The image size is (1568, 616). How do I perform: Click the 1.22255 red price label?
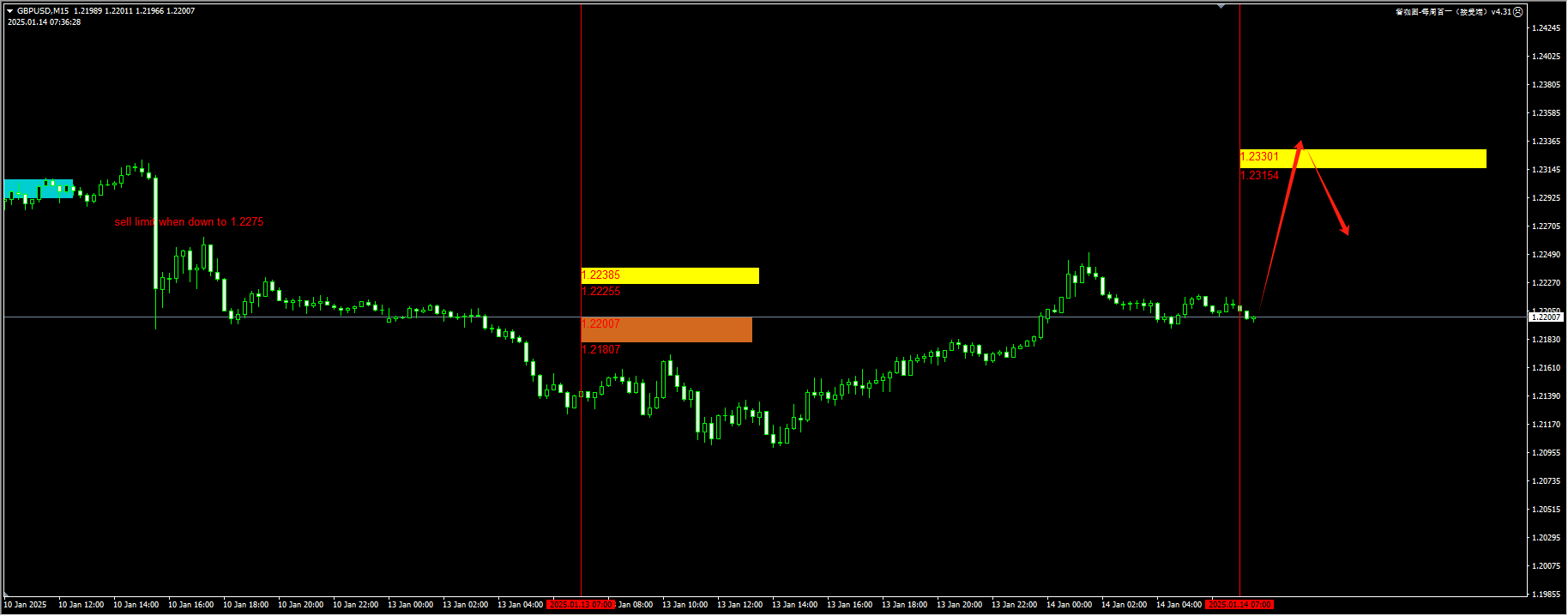tap(600, 292)
